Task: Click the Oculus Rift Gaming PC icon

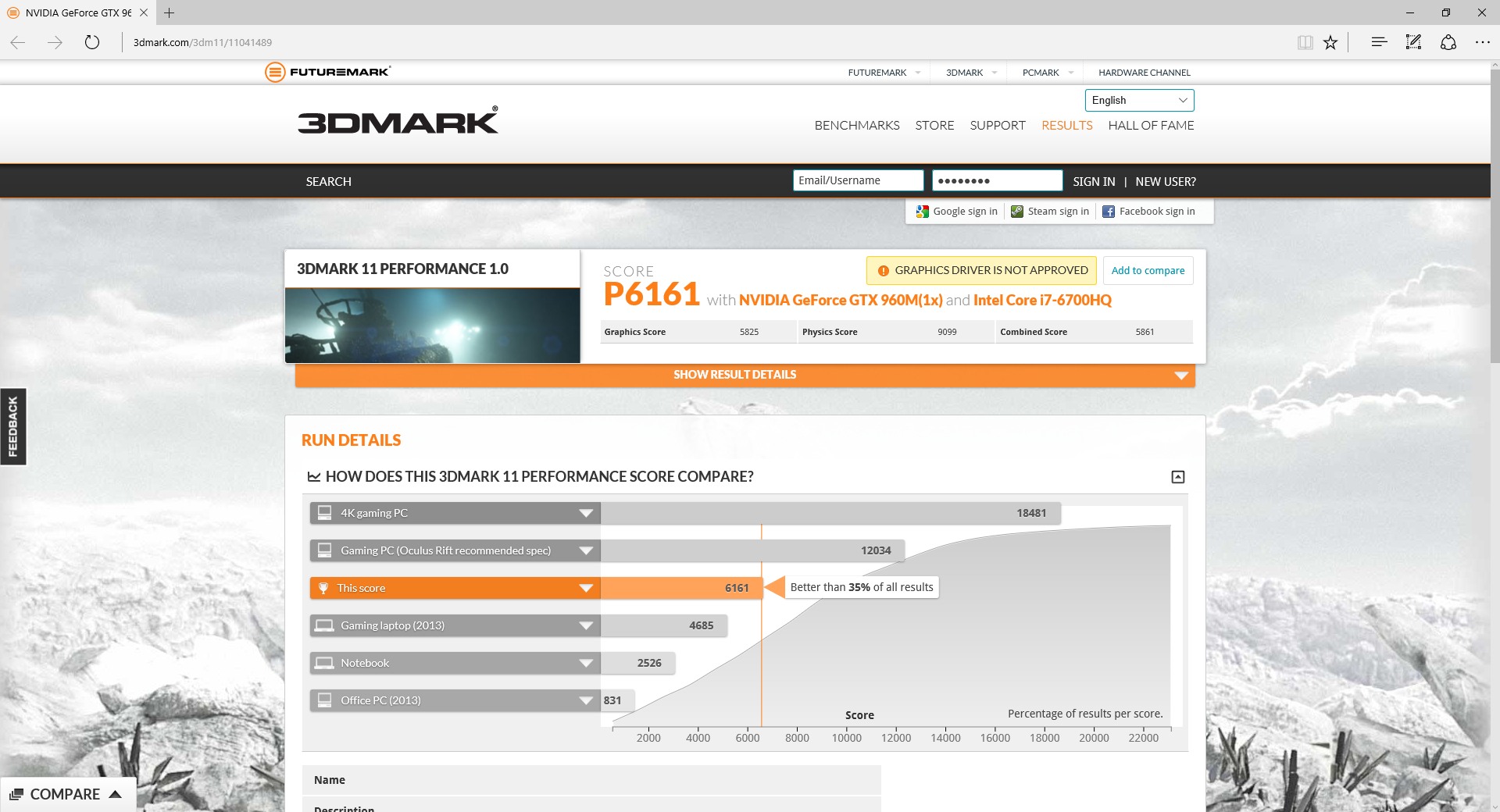Action: point(324,550)
